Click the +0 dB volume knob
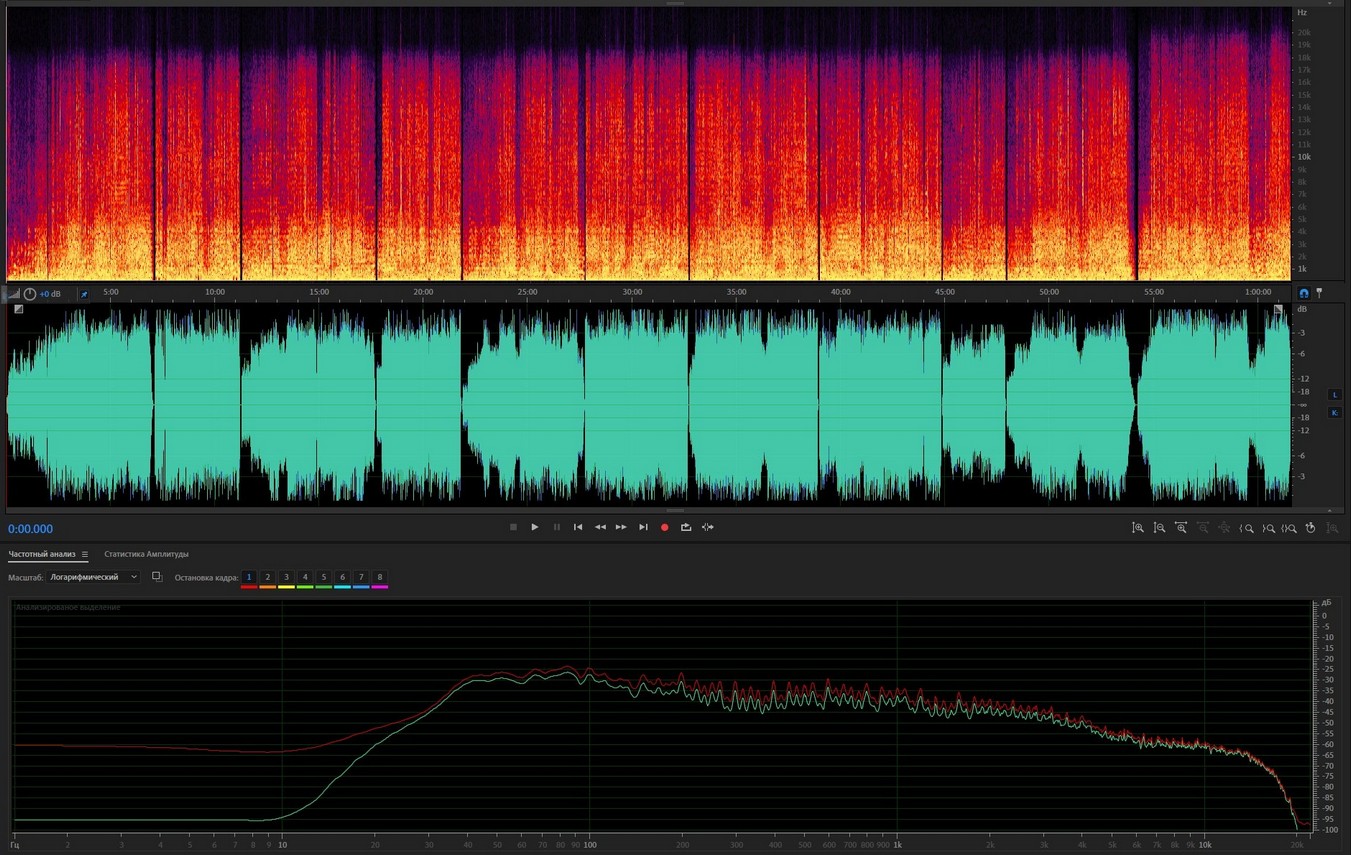The image size is (1351, 855). 30,294
